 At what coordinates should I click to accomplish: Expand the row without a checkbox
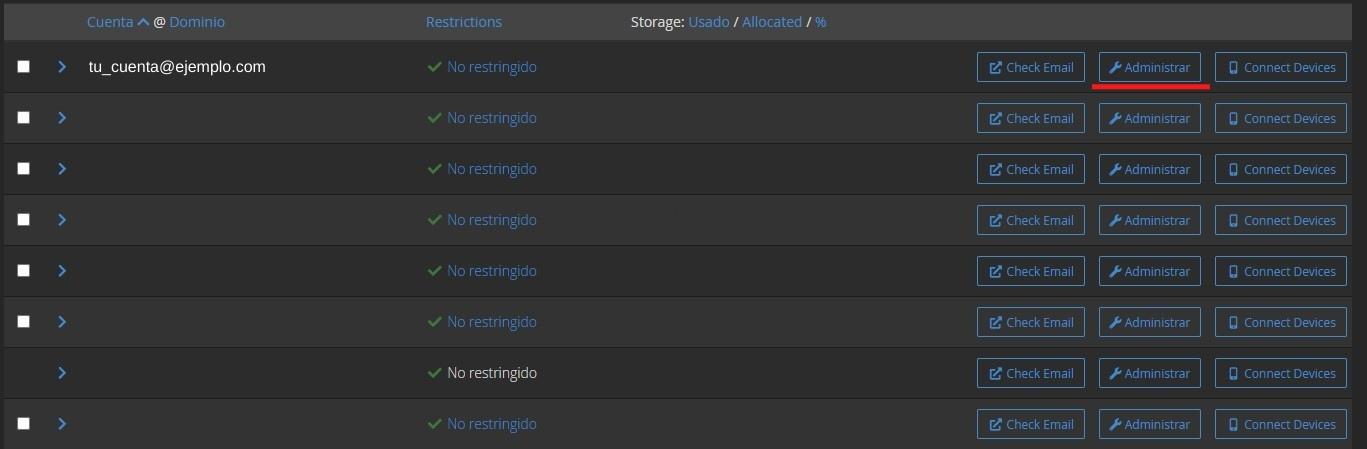click(62, 373)
